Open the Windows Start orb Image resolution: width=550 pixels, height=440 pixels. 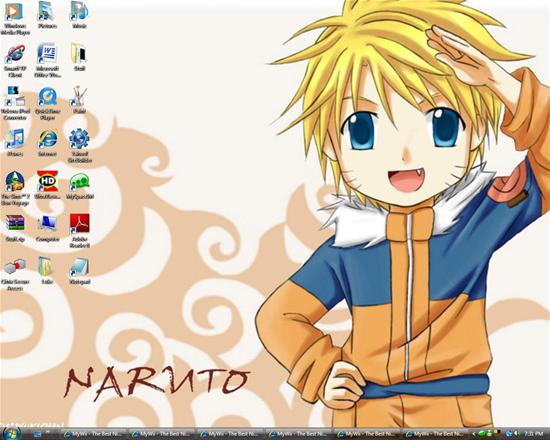pyautogui.click(x=11, y=433)
